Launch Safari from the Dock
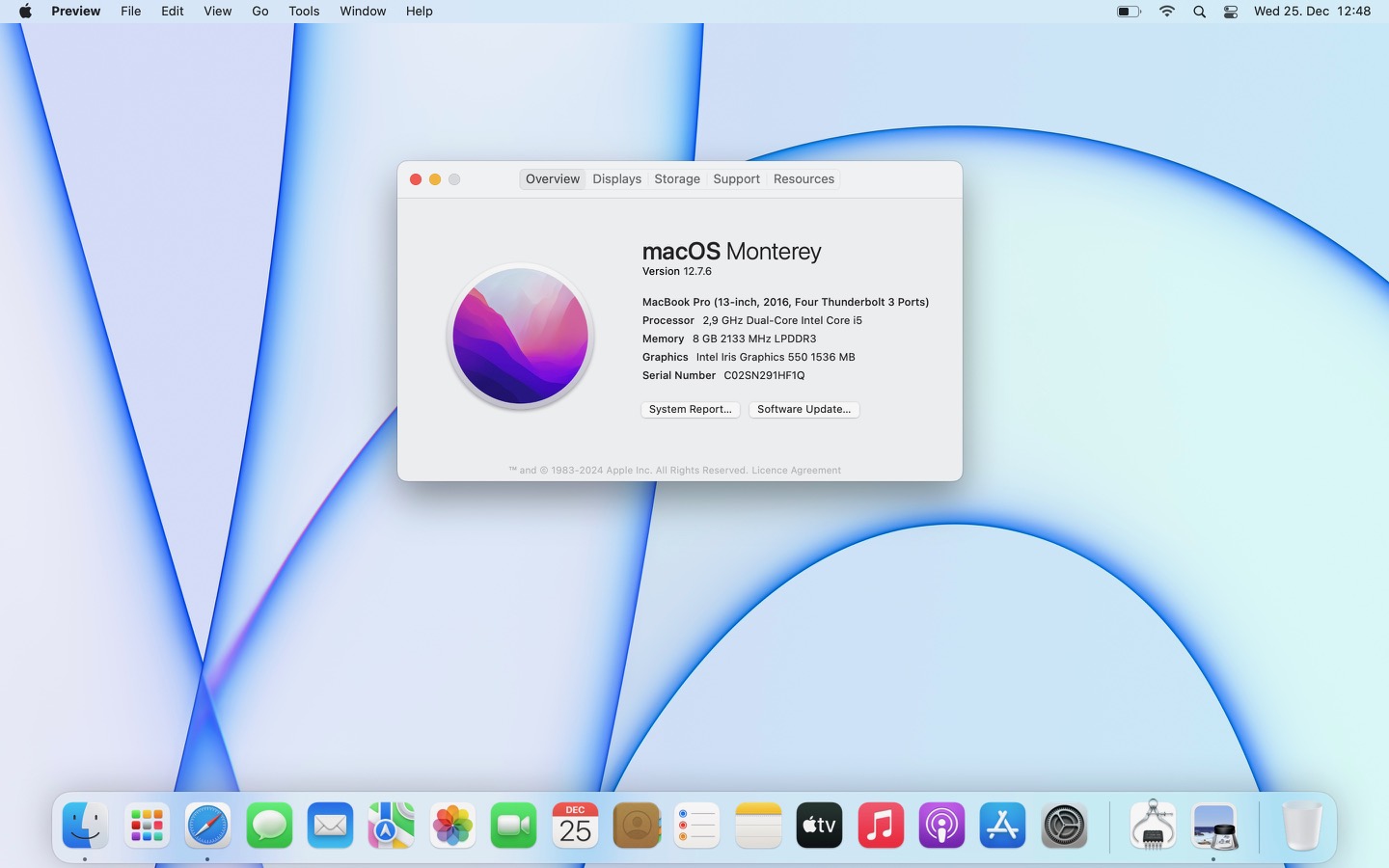The height and width of the screenshot is (868, 1389). point(207,826)
